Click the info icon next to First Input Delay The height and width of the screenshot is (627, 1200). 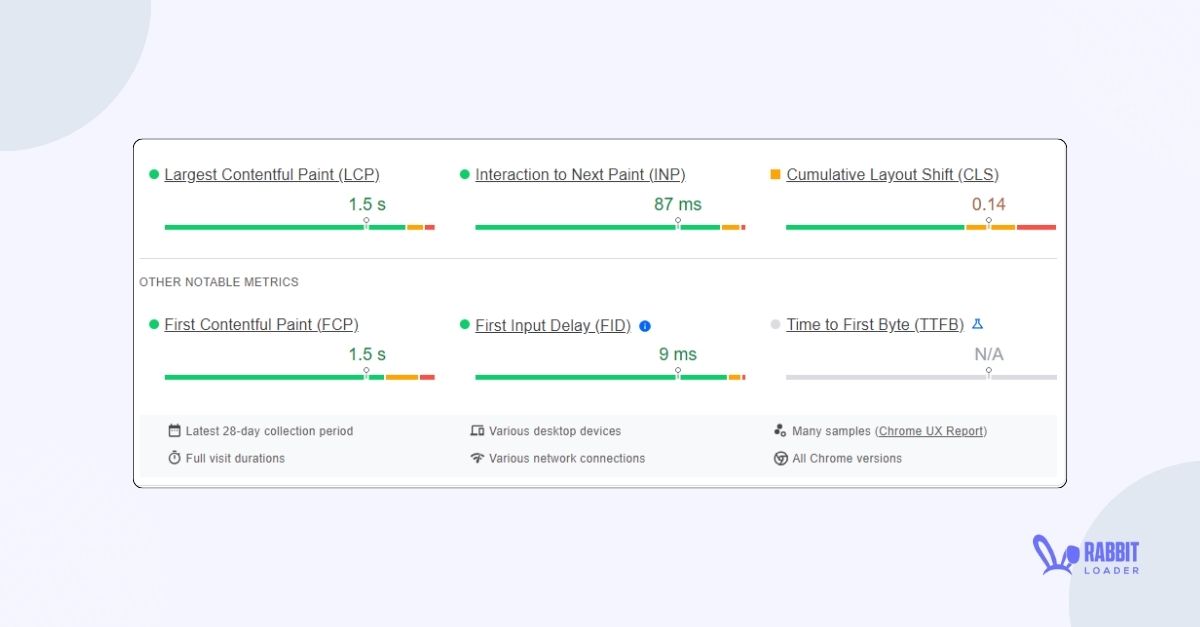coord(645,325)
